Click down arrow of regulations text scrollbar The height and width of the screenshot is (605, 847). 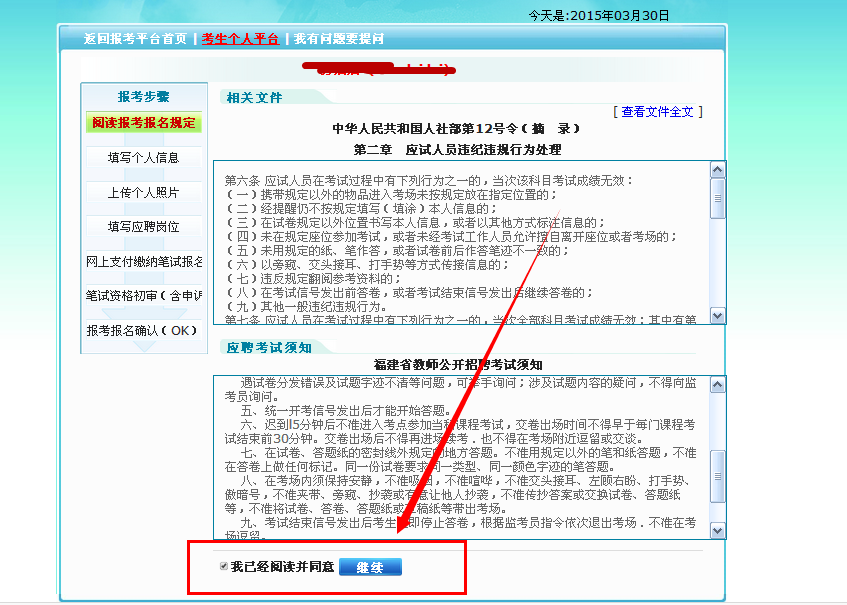point(718,315)
